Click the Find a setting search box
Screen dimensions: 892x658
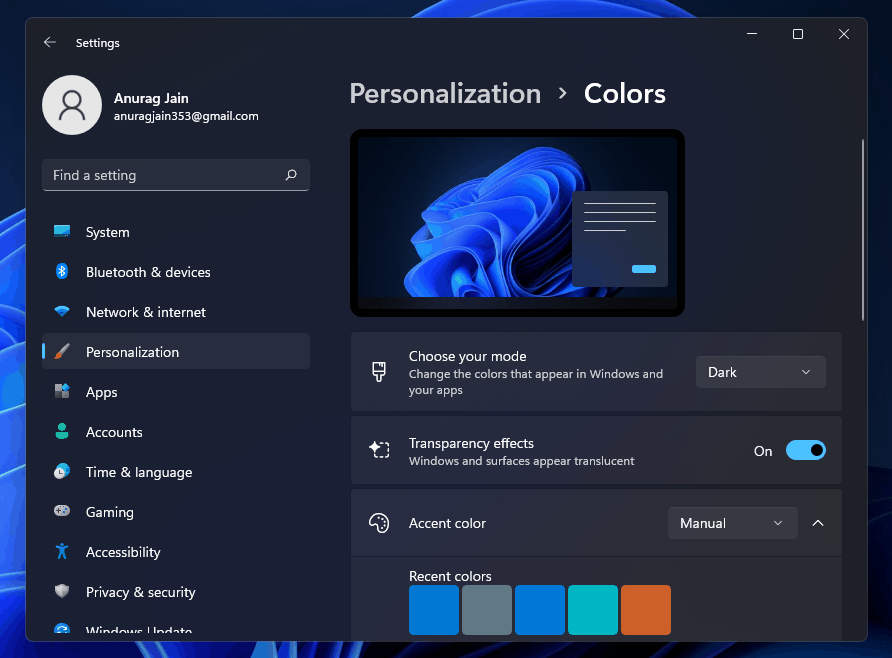176,175
